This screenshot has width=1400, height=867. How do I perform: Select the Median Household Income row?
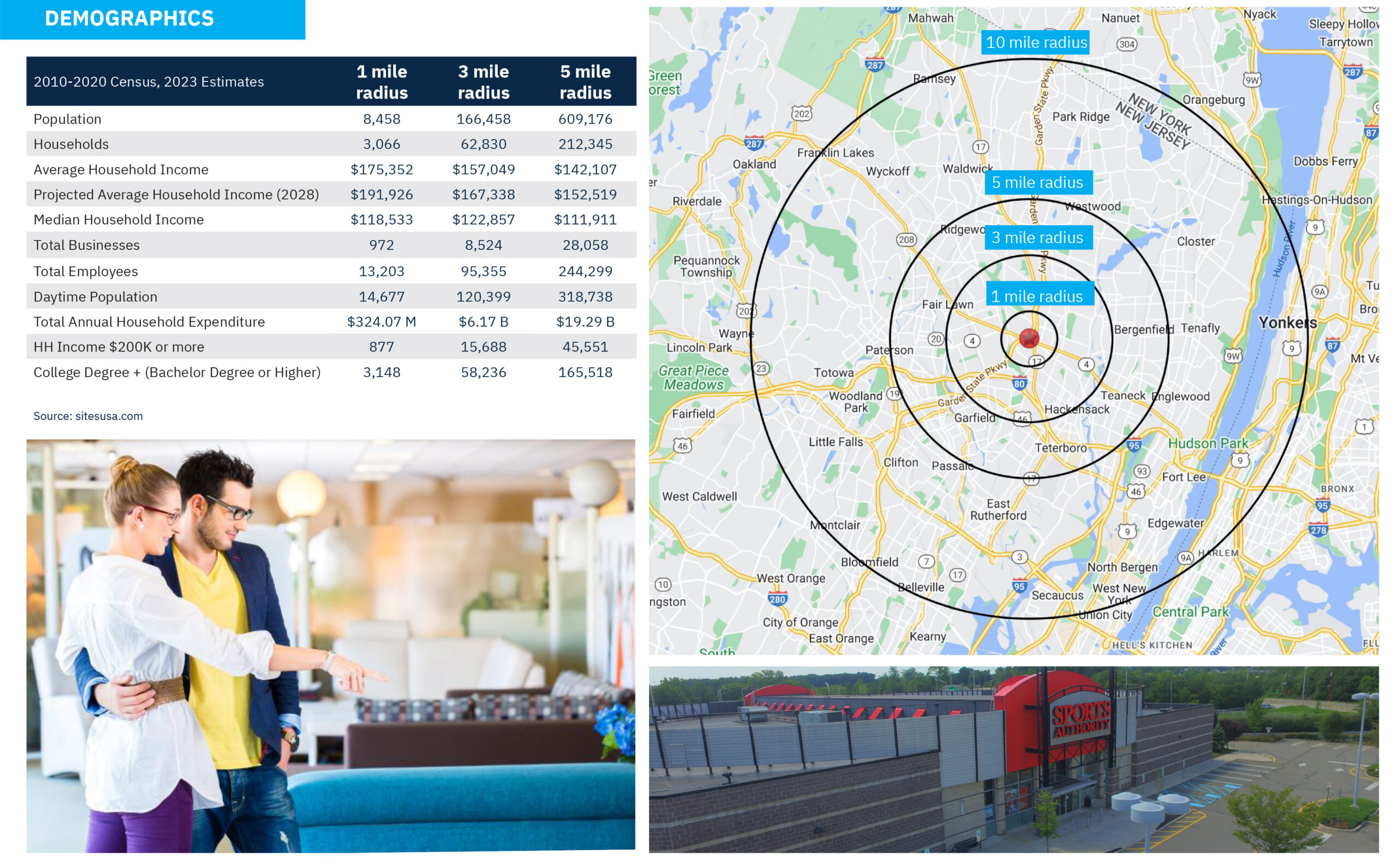coord(330,220)
